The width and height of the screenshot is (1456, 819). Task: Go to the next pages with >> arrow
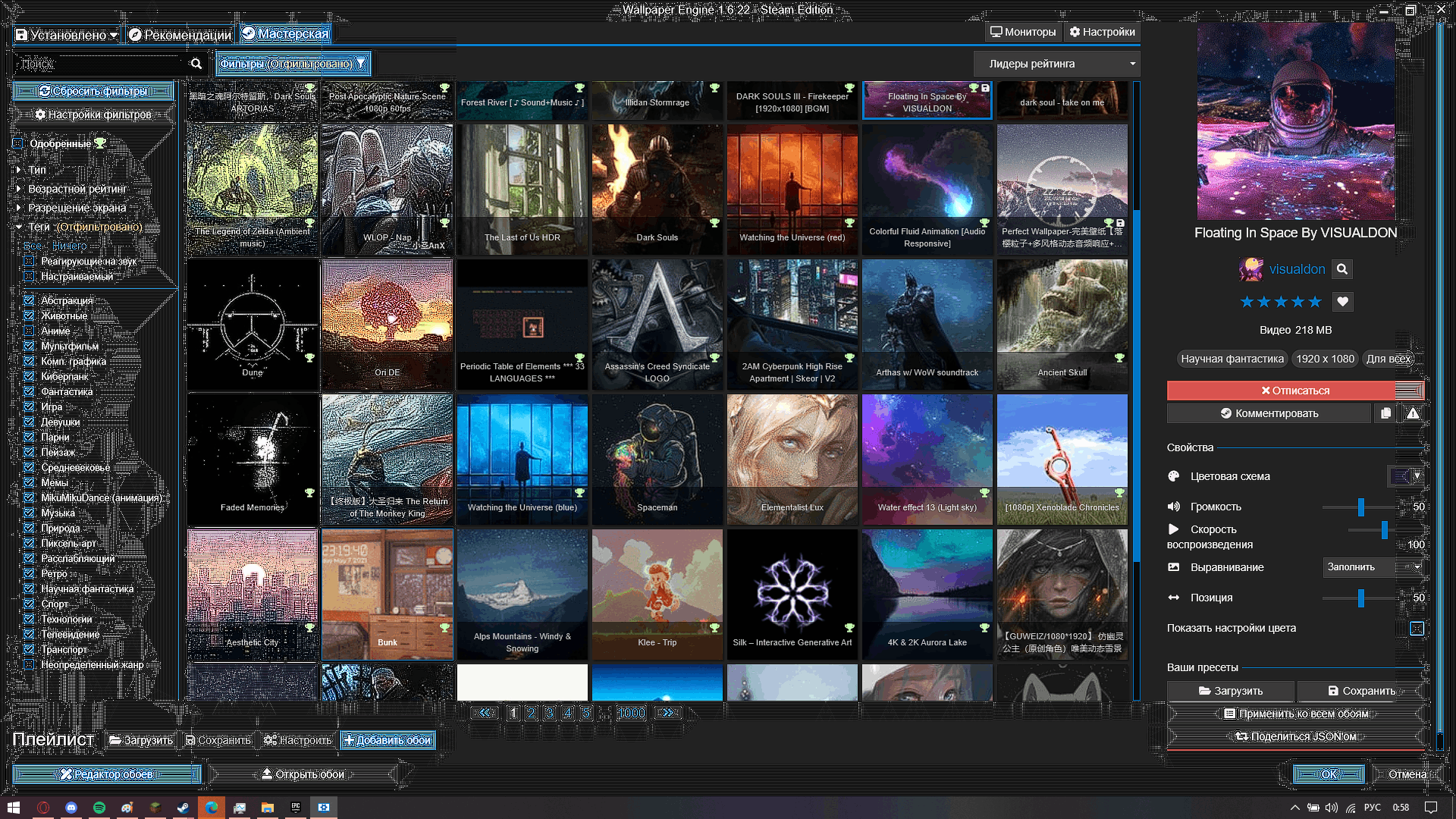(x=667, y=713)
